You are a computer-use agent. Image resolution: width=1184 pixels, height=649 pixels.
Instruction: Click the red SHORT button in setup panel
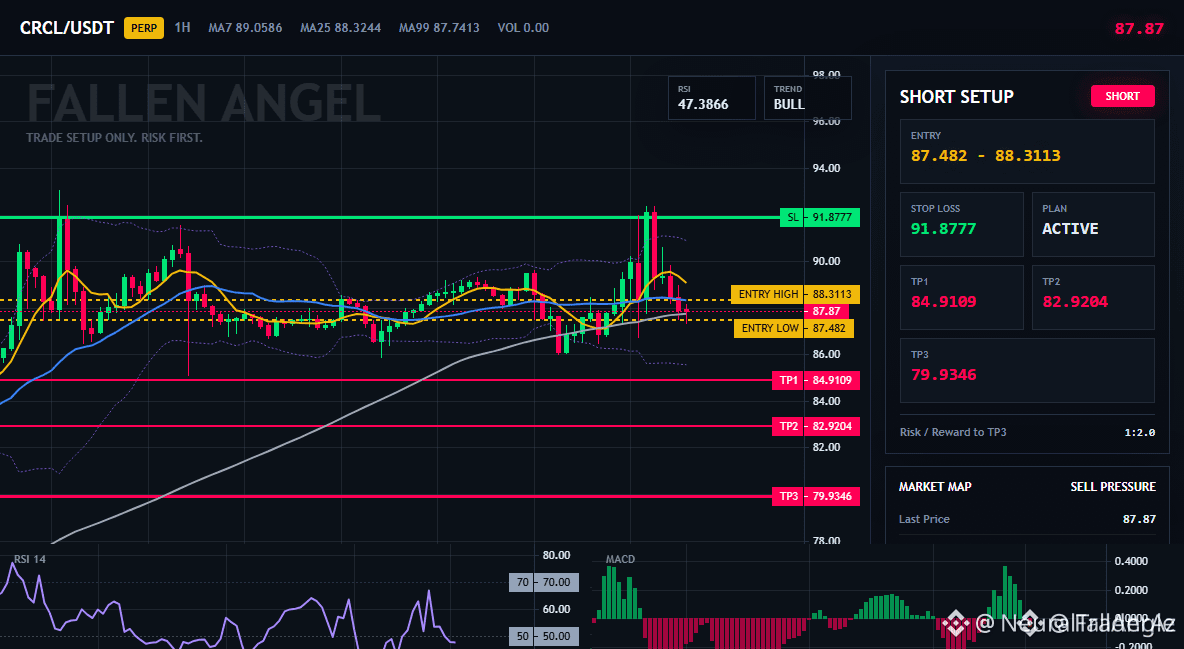pyautogui.click(x=1122, y=96)
